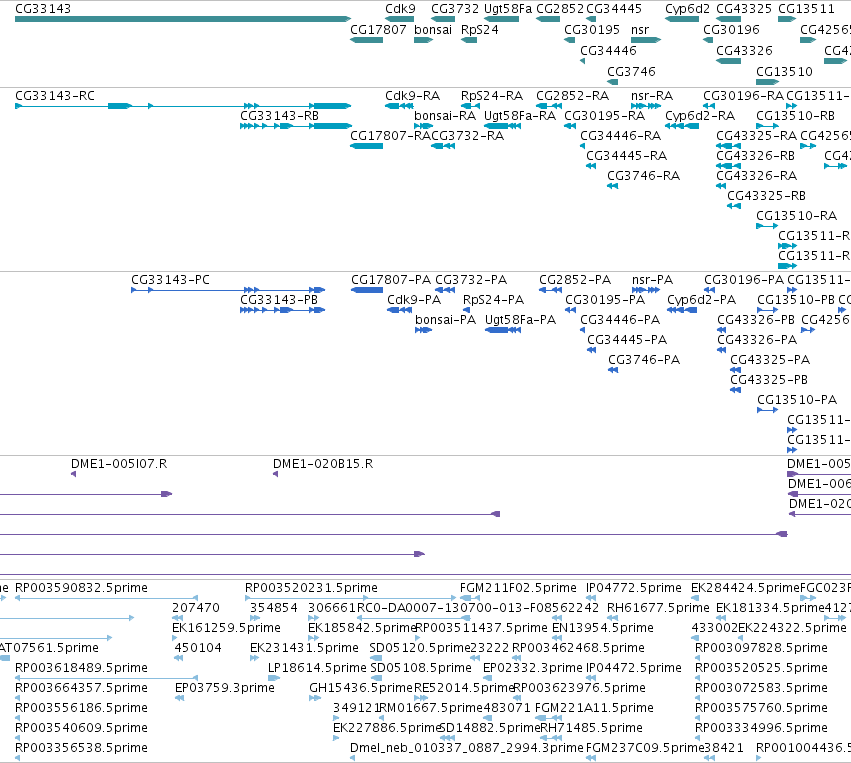Select the DME1-020B15.R BAC end label
This screenshot has height=763, width=851.
[323, 464]
